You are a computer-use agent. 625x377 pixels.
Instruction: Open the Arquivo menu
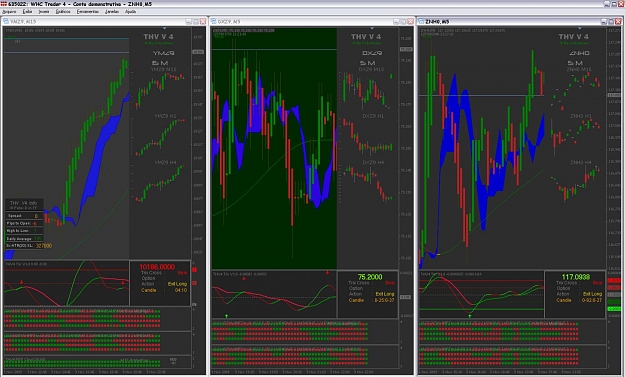click(x=9, y=12)
